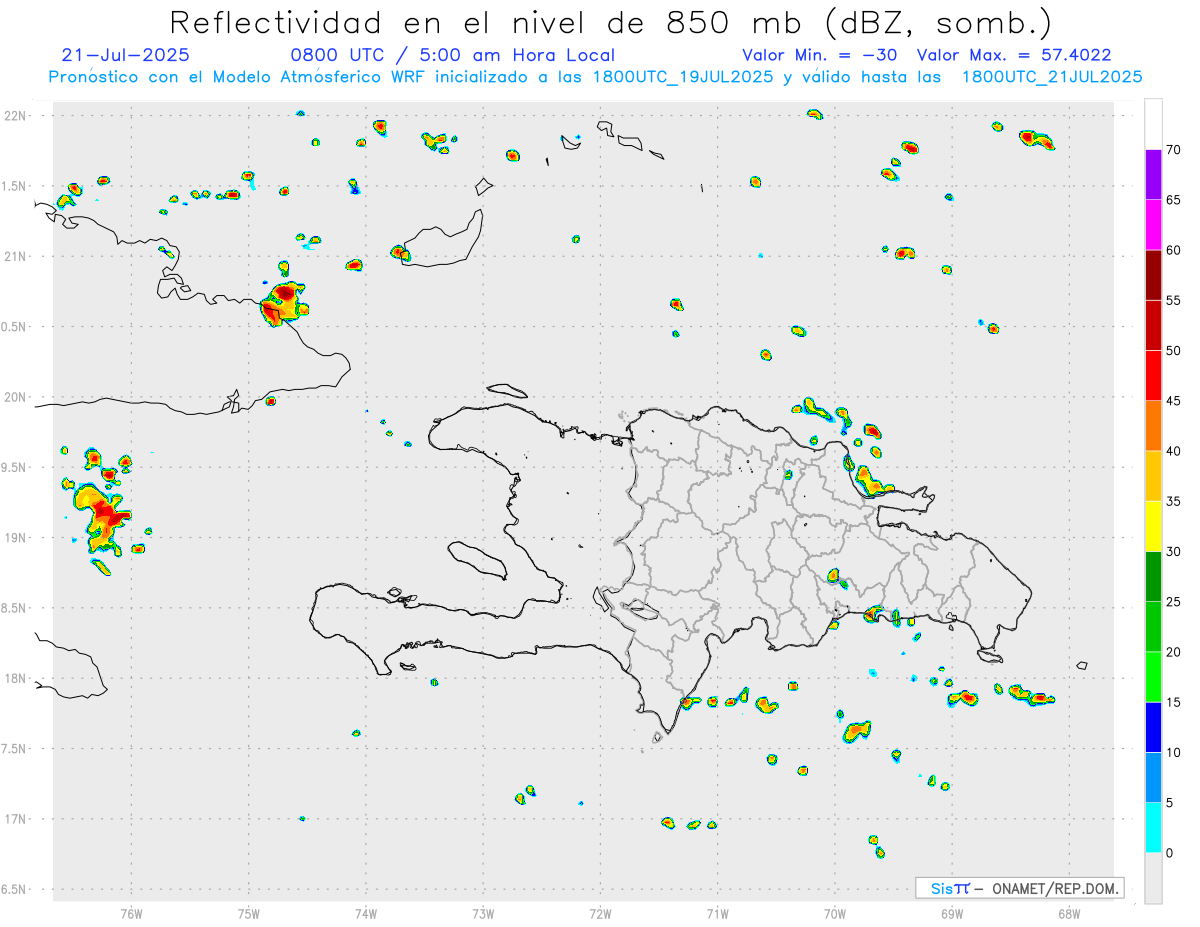Screen dimensions: 1200x927
Task: Click the longitude axis label '70W'
Action: tap(835, 912)
